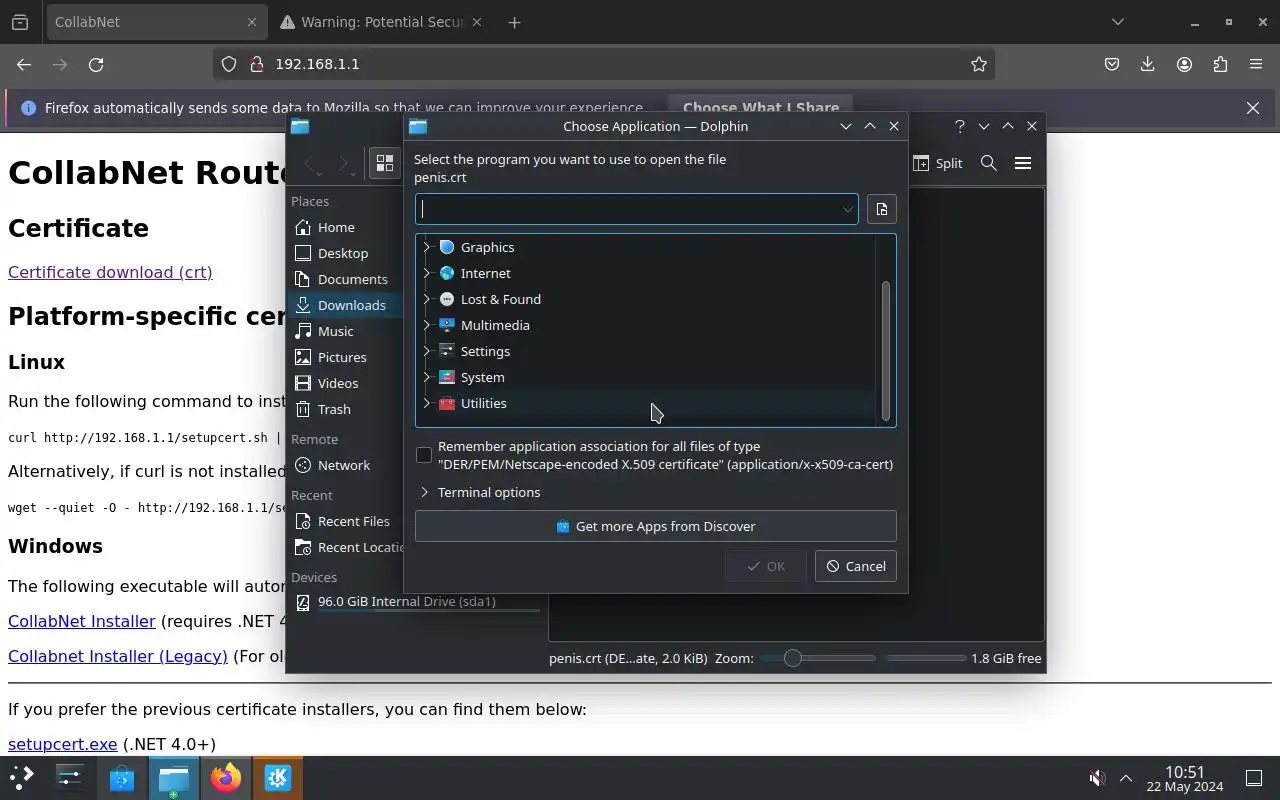This screenshot has height=800, width=1280.
Task: Click show desktop icon in the panel
Action: click(1254, 778)
